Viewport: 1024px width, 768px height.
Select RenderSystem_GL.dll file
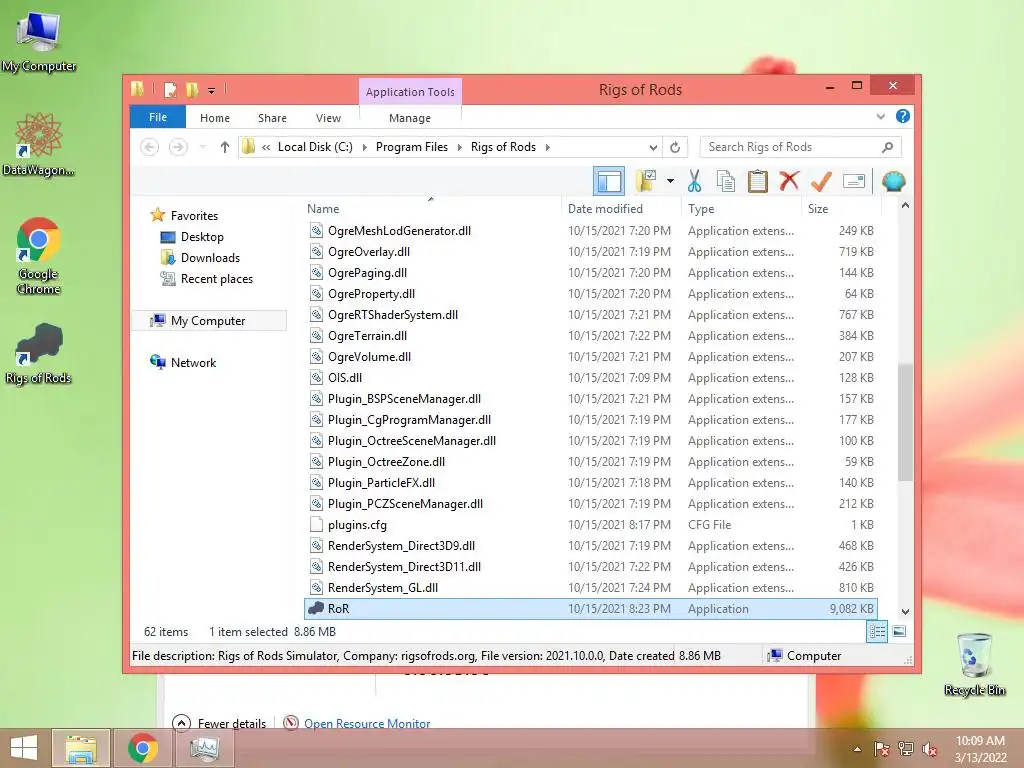coord(590,587)
